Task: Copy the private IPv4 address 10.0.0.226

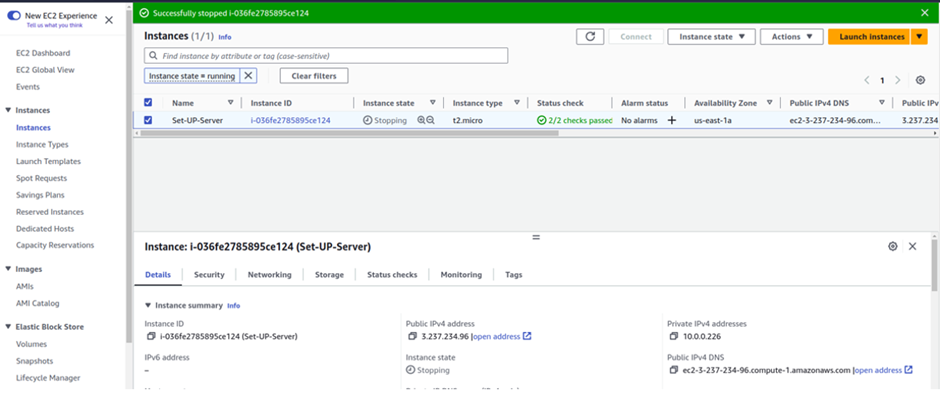Action: 672,336
